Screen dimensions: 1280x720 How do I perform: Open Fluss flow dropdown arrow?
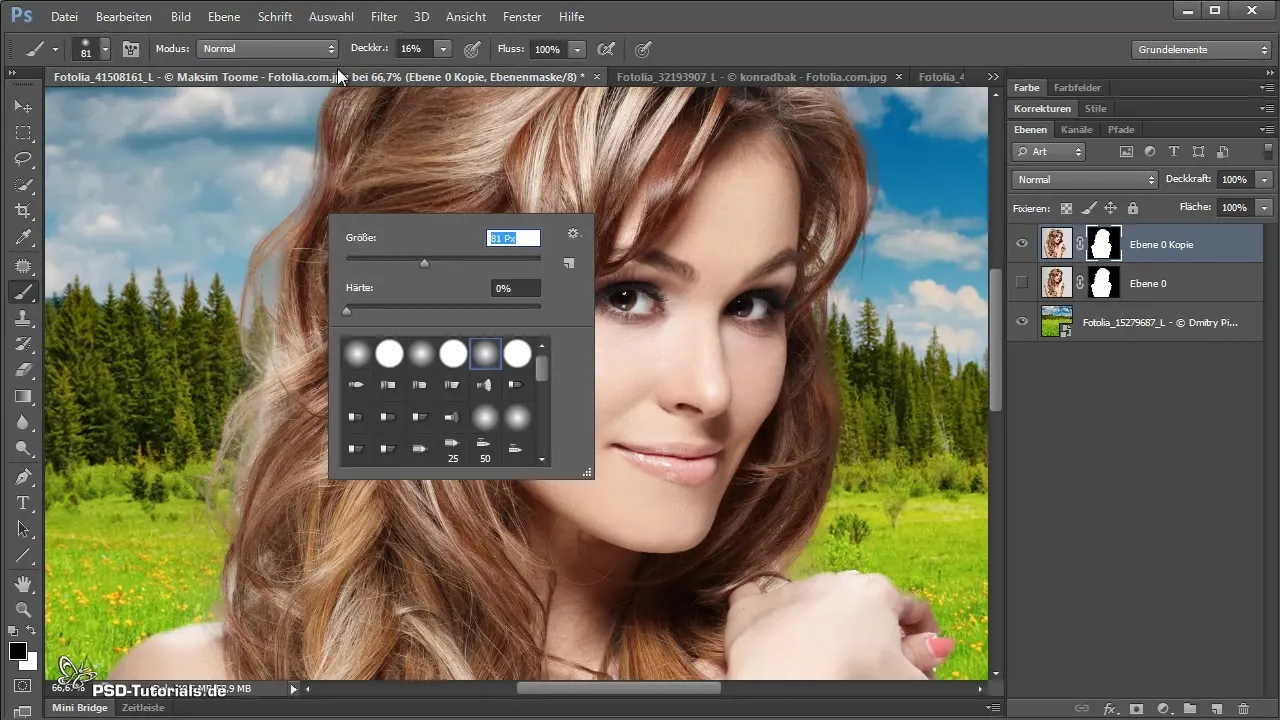(577, 48)
